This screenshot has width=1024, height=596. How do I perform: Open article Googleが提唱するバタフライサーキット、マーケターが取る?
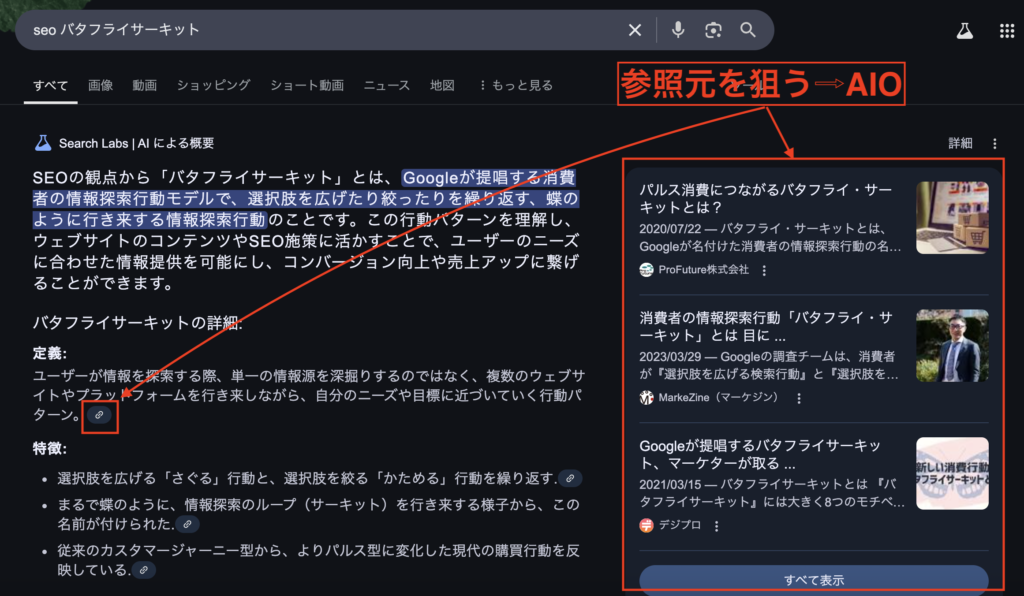[x=760, y=454]
